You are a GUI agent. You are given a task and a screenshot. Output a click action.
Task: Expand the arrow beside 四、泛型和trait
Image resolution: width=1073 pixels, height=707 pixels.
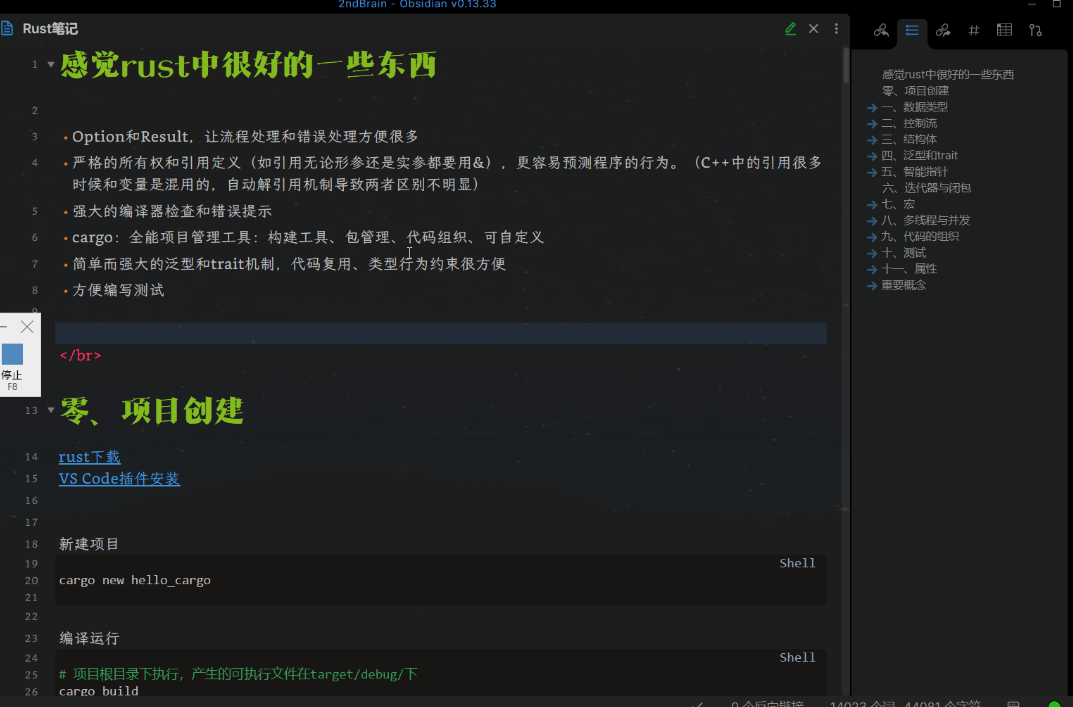872,156
